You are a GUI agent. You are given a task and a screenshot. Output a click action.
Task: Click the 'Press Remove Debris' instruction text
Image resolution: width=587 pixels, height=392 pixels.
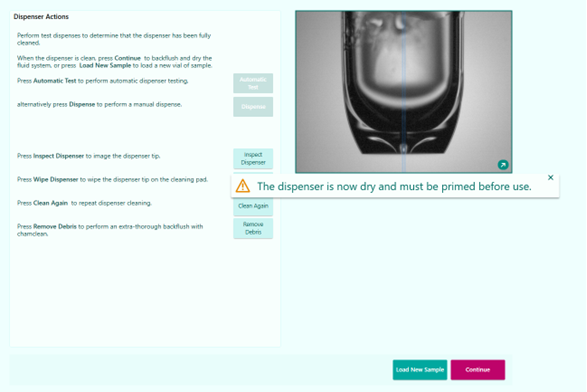(110, 230)
